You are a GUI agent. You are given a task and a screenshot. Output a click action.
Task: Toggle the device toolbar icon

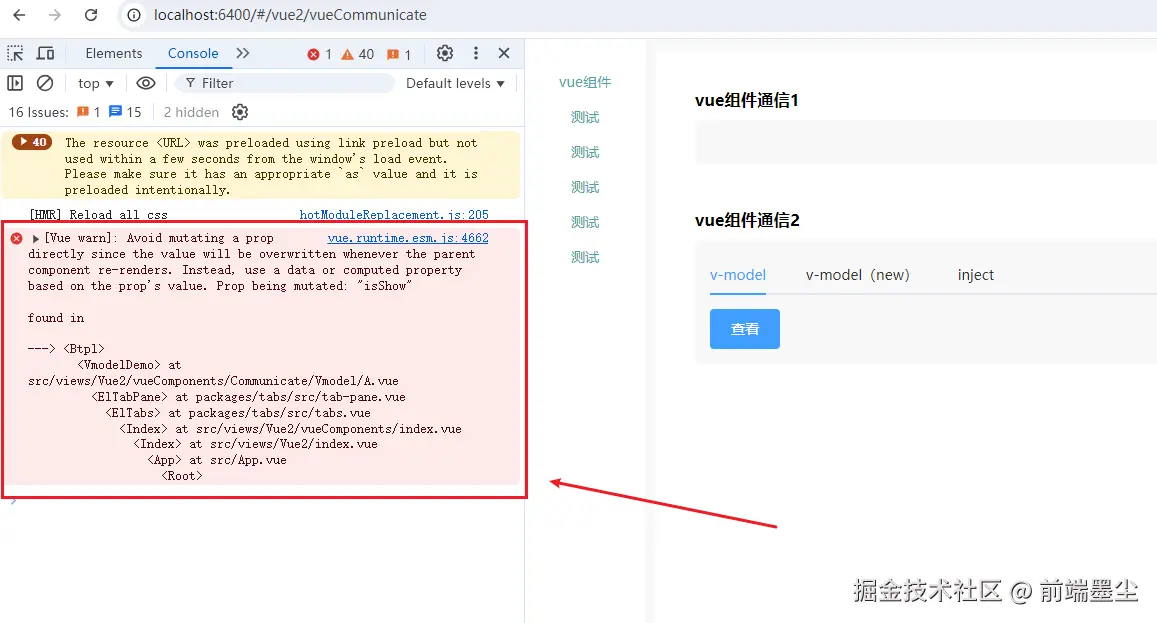click(x=46, y=53)
